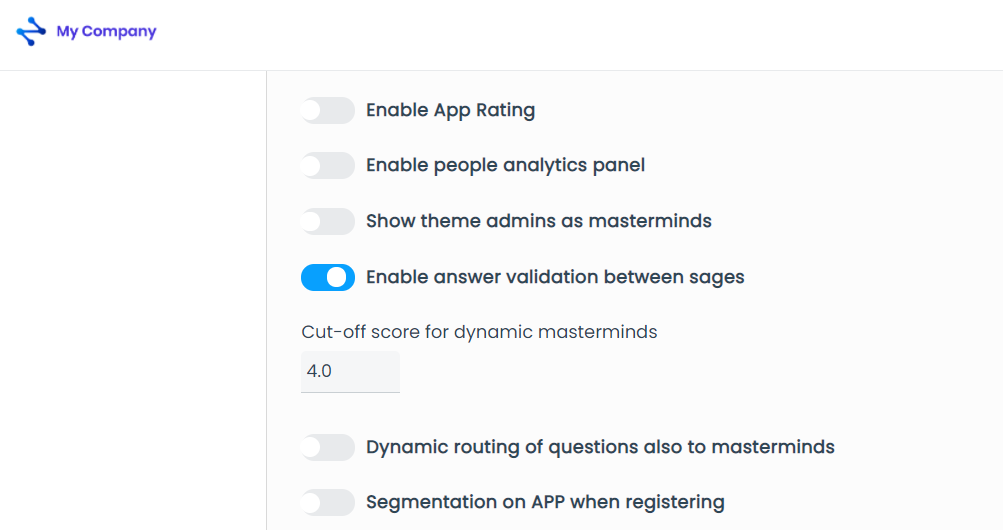Click Dynamic routing of questions label text
Screen dimensions: 1003x530
[x=600, y=448]
